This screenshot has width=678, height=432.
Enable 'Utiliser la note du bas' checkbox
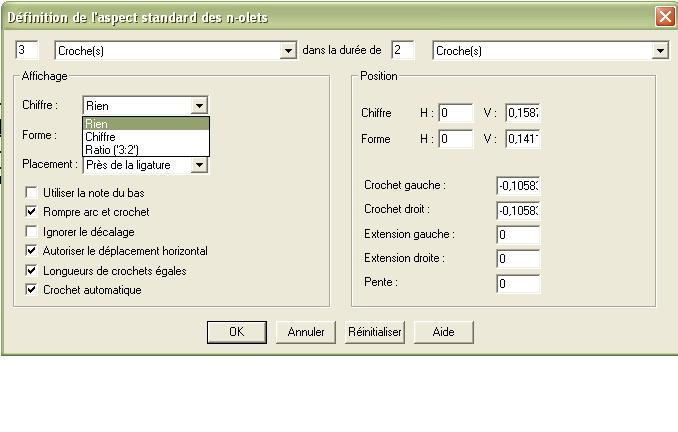[x=33, y=192]
